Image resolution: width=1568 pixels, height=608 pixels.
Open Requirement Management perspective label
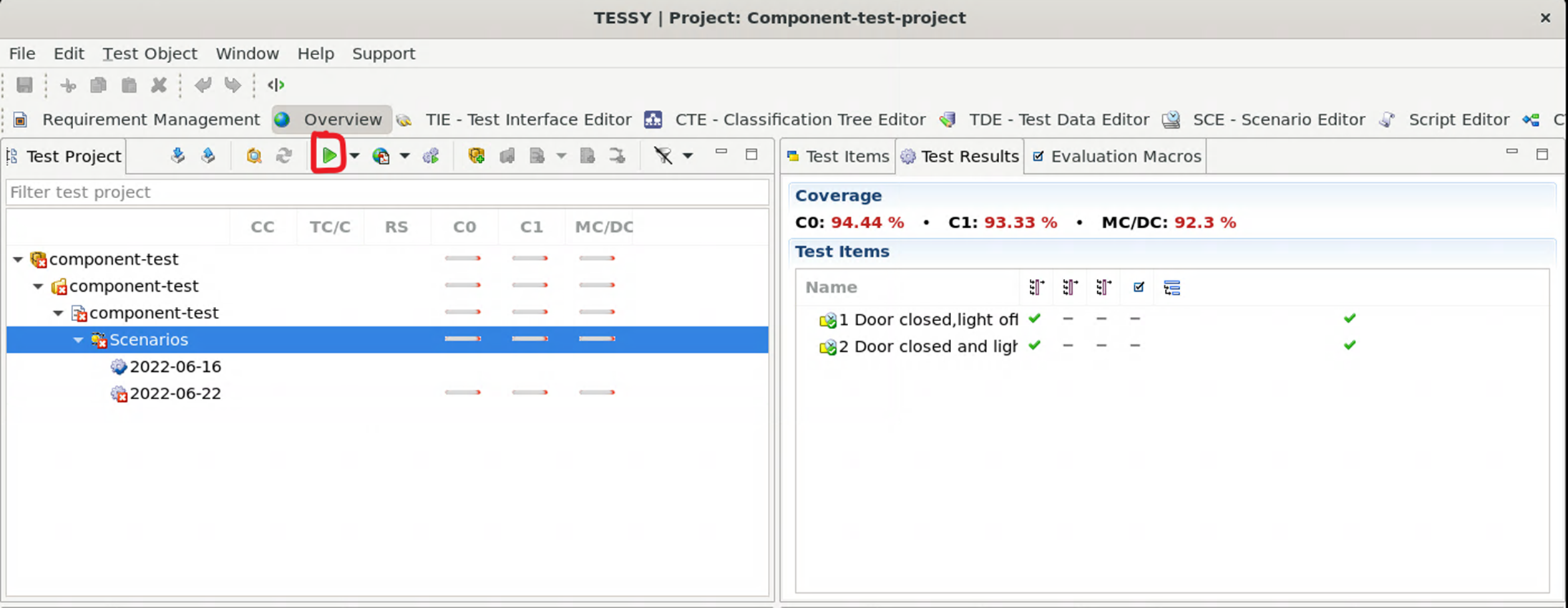point(151,119)
